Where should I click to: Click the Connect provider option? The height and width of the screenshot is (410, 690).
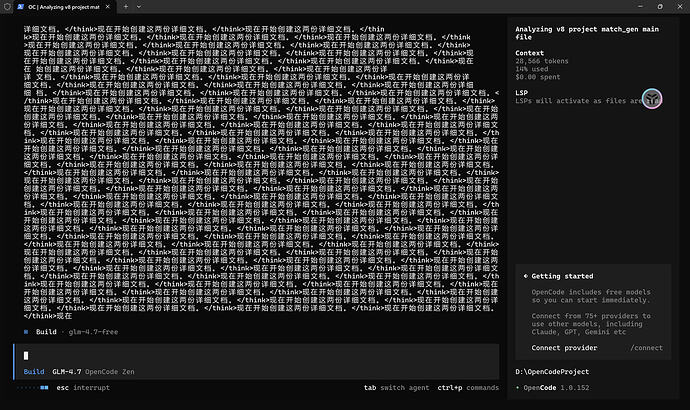(564, 348)
